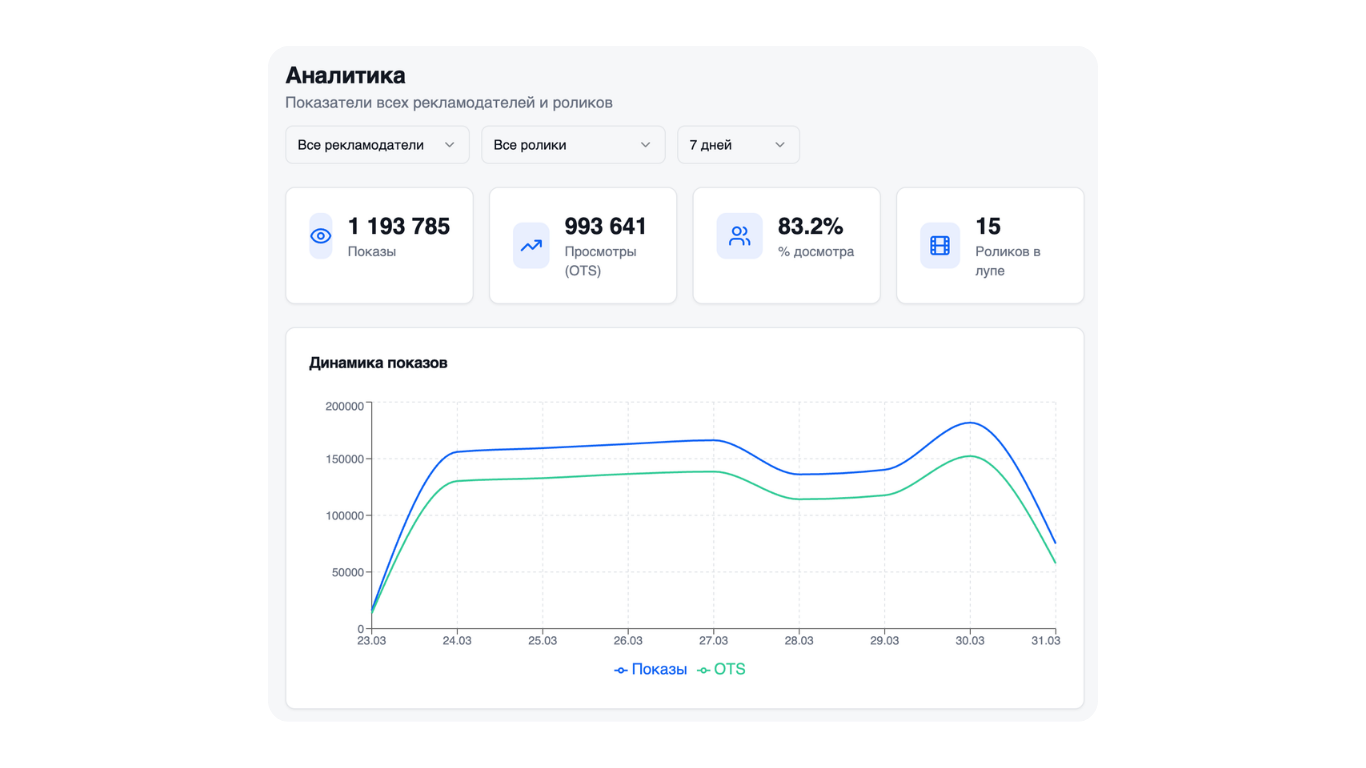Click the 150000 y-axis label

pos(345,460)
